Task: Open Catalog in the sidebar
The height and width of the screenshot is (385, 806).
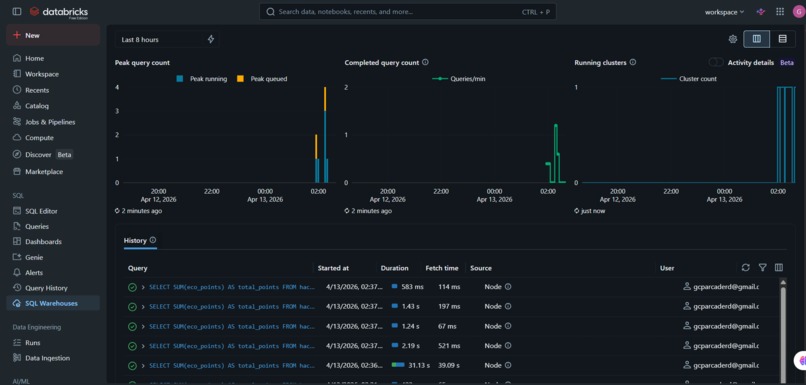Action: [53, 106]
